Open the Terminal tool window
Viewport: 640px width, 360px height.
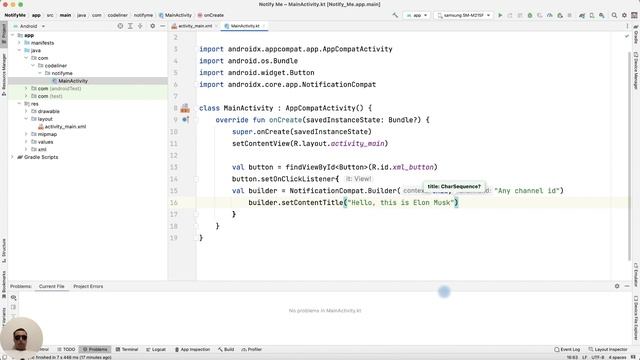[127, 349]
